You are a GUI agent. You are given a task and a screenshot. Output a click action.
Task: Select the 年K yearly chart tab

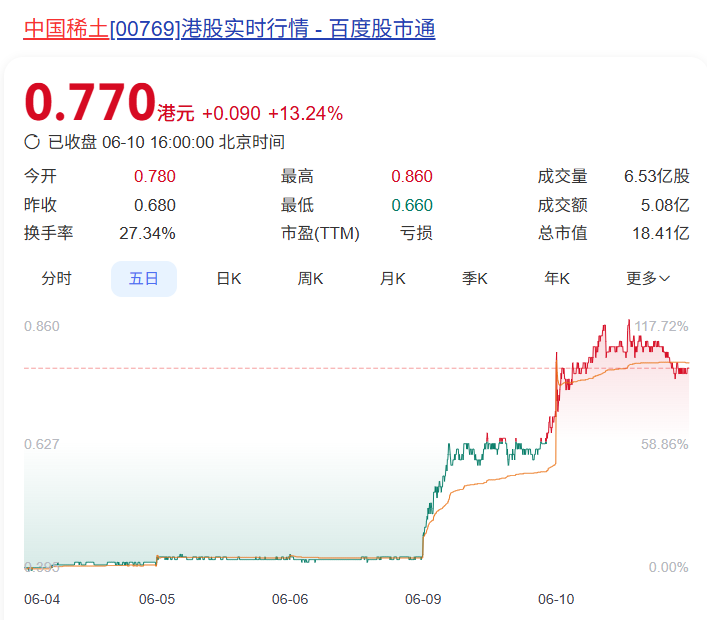coord(557,279)
